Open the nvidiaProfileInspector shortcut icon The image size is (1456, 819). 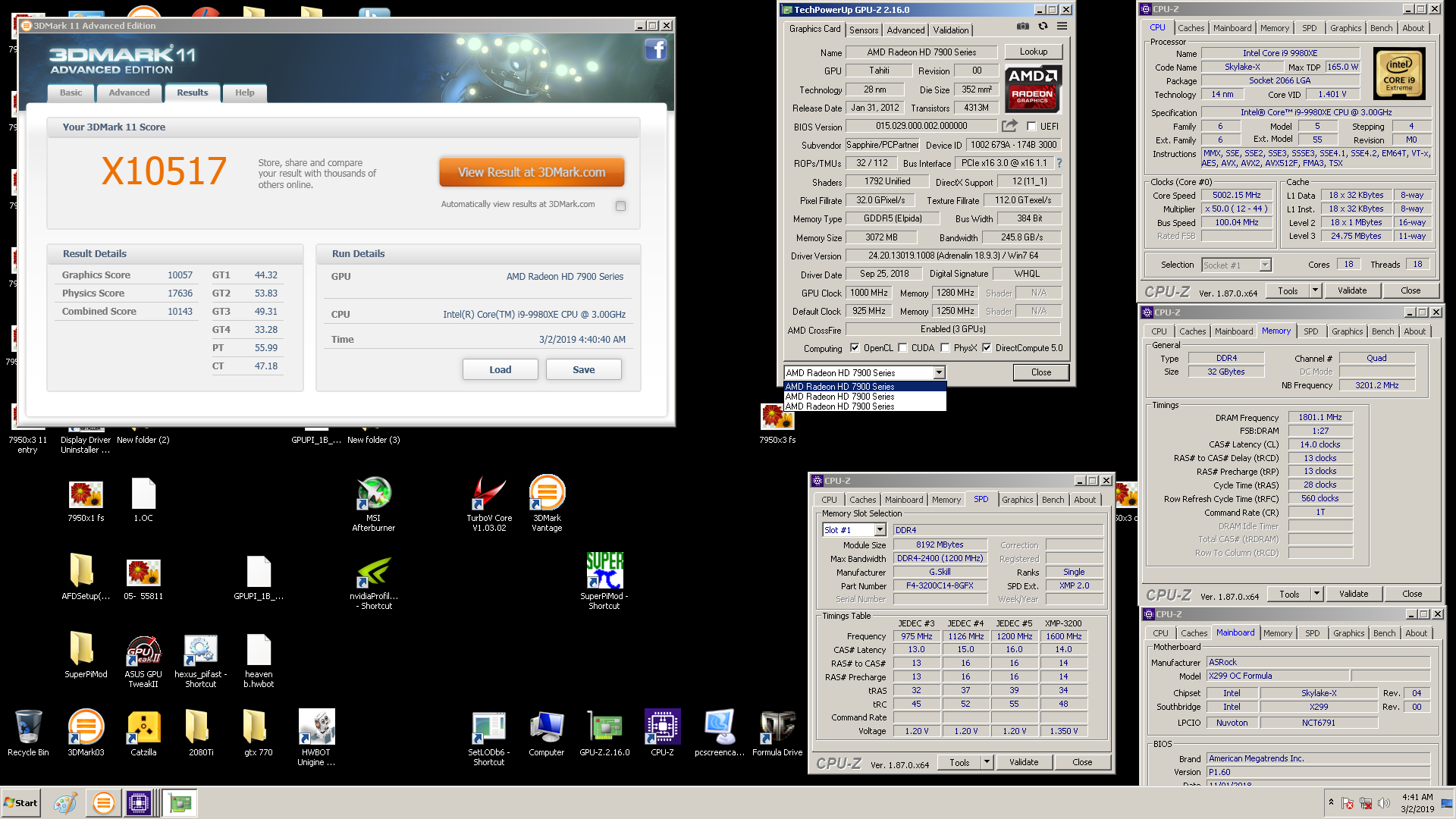coord(374,582)
